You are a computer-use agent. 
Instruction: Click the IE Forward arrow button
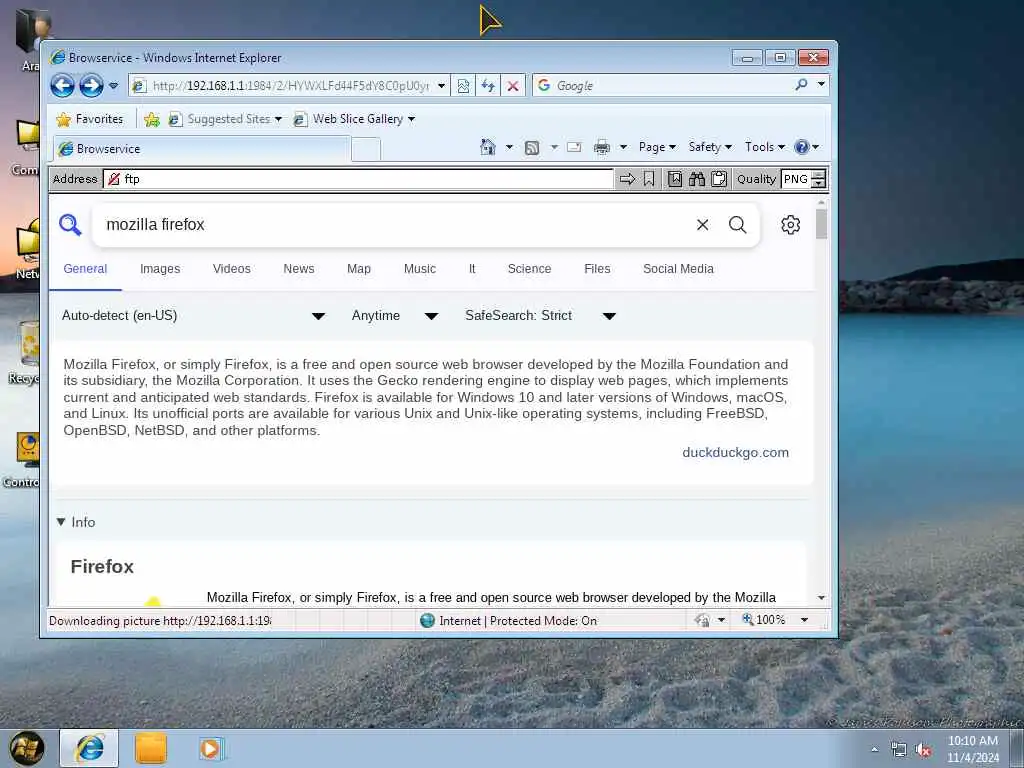pyautogui.click(x=91, y=86)
